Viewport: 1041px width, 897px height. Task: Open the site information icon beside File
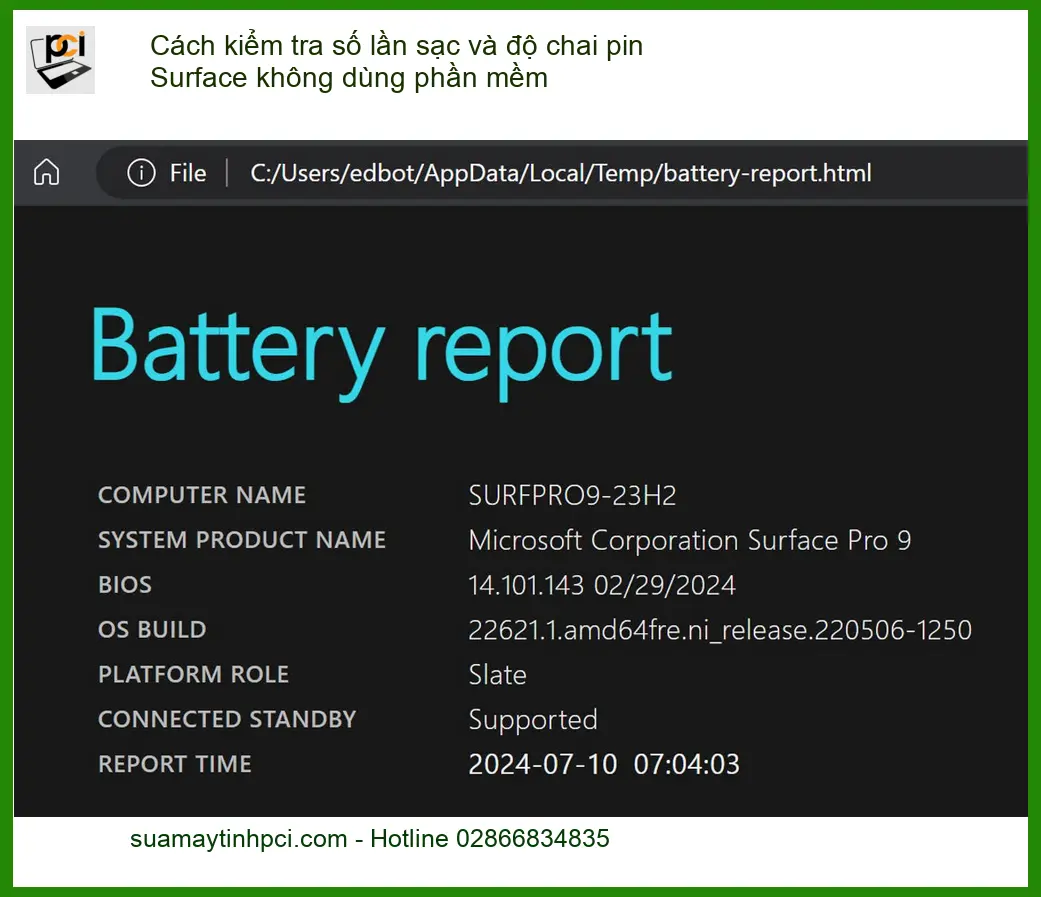tap(141, 173)
